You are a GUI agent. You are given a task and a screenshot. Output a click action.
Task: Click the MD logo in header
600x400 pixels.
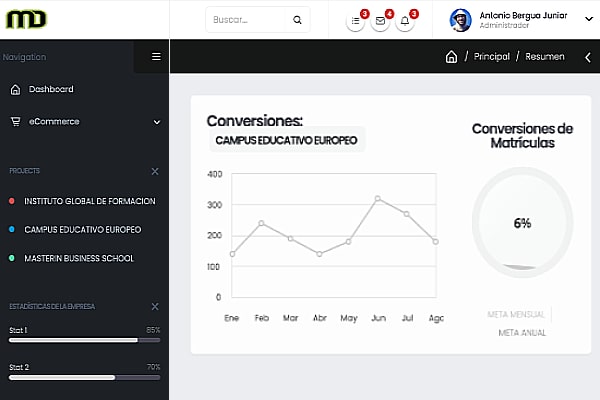(26, 19)
